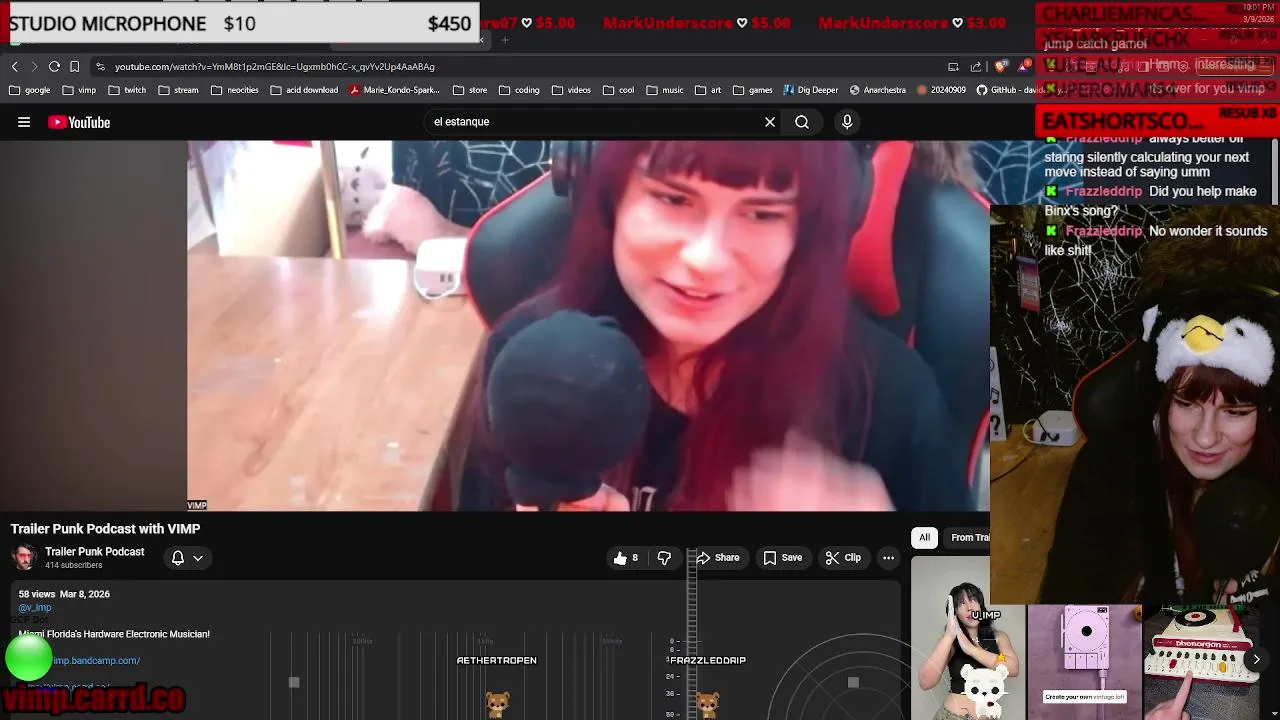Open Trailer Punk Podcast channel name
Screen dimensions: 1280x720
point(95,552)
